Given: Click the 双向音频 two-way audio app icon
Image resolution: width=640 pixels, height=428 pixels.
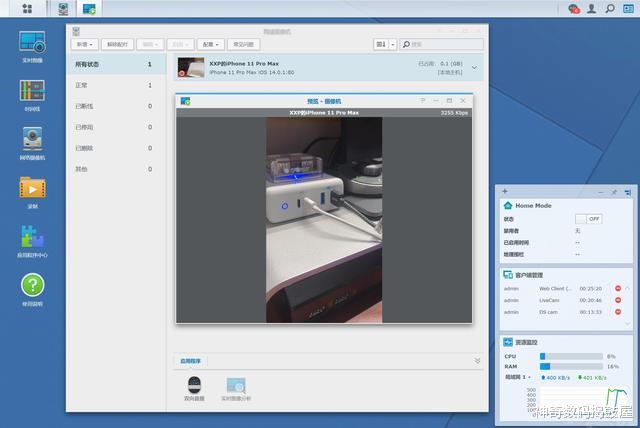Looking at the screenshot, I should (195, 387).
